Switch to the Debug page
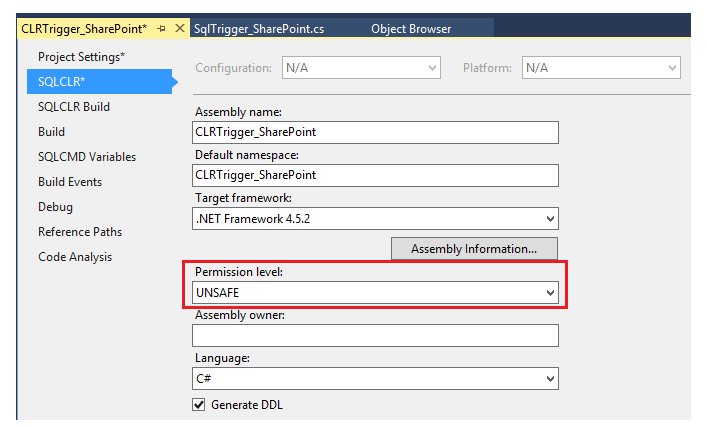The height and width of the screenshot is (427, 706). [x=55, y=207]
